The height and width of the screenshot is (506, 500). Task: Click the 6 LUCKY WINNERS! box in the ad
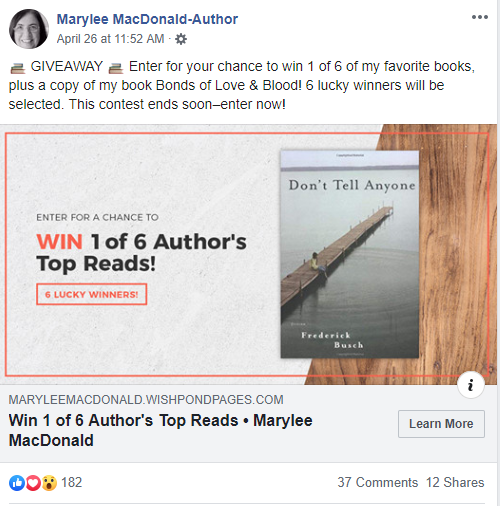pos(91,294)
